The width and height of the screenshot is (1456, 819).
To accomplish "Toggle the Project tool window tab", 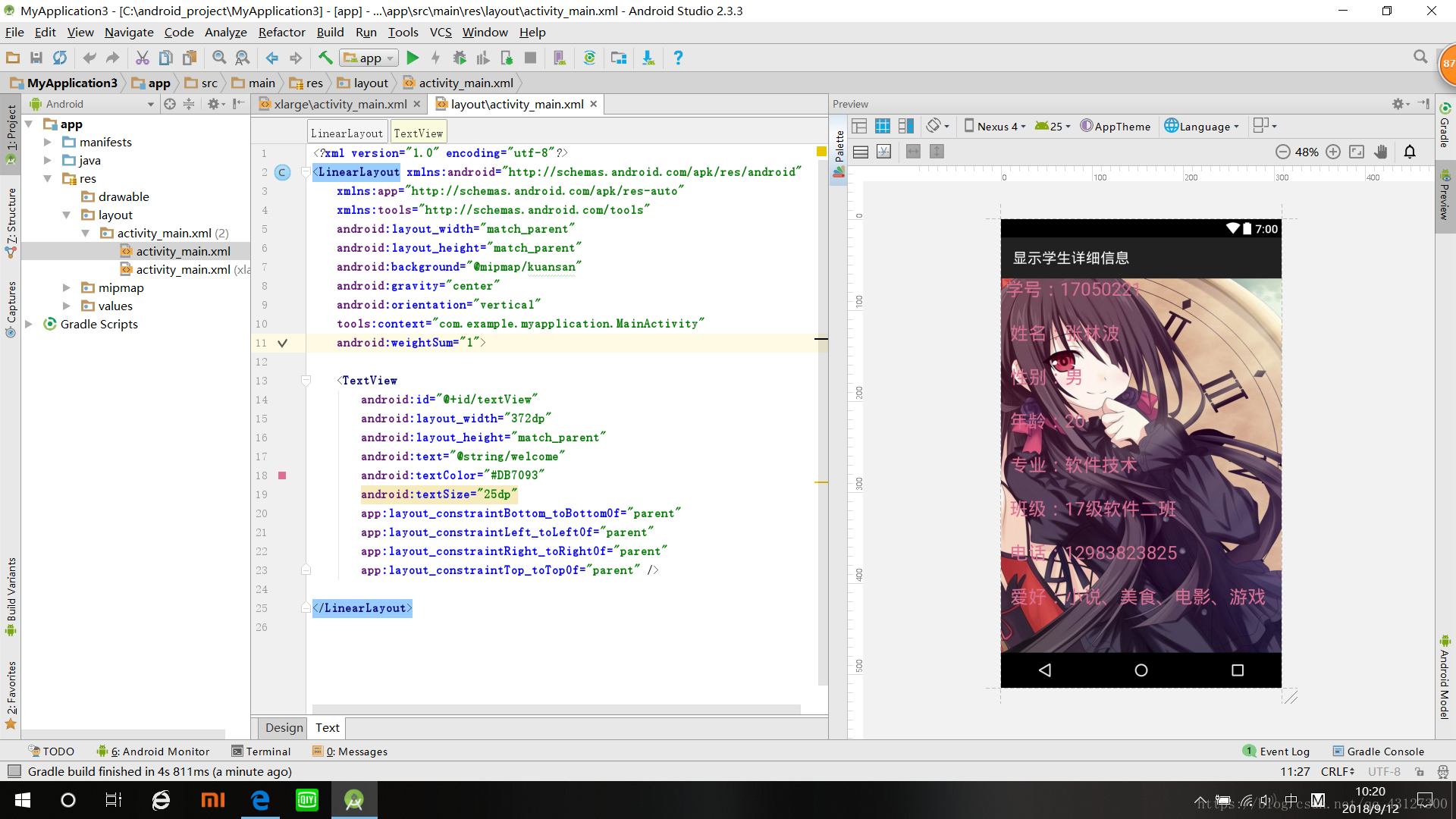I will pyautogui.click(x=11, y=133).
